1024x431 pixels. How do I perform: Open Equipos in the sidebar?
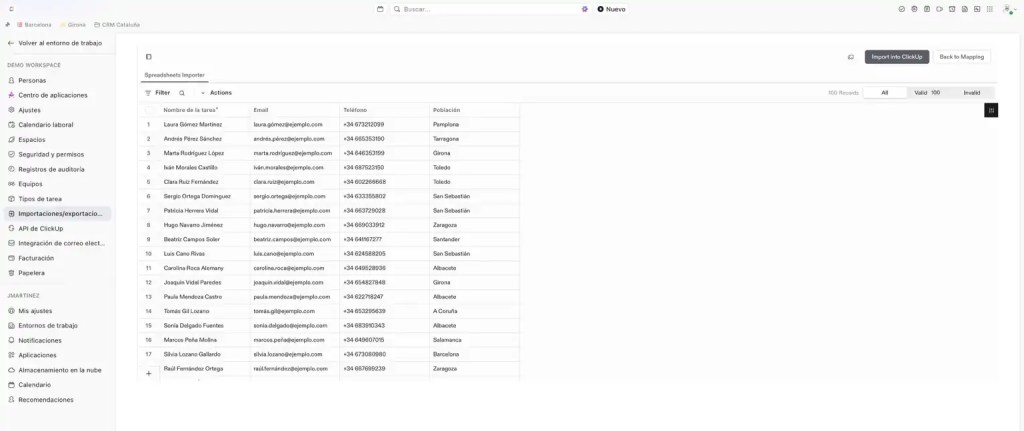[x=56, y=184]
